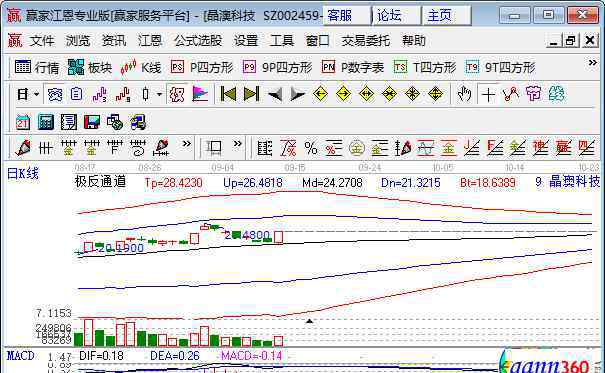Toggle the percent scale icon
This screenshot has width=605, height=373.
pyautogui.click(x=311, y=148)
